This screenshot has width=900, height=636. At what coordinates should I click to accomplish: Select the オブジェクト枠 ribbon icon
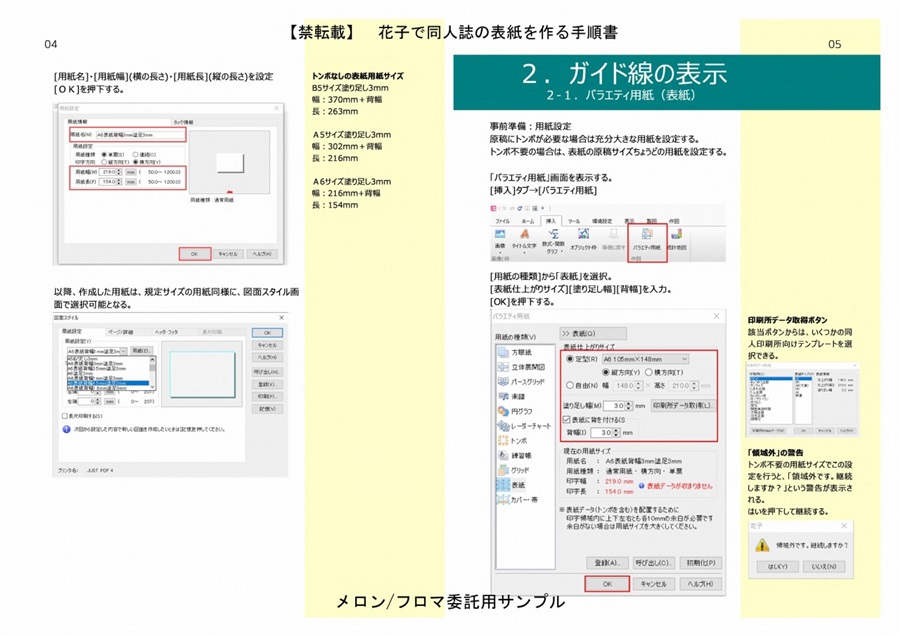[584, 234]
